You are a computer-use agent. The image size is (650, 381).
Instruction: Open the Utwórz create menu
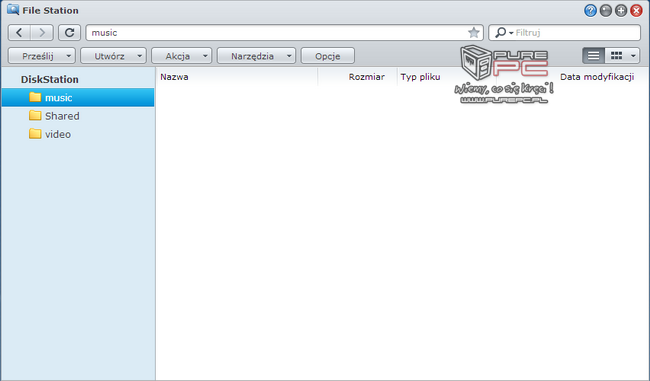point(113,56)
